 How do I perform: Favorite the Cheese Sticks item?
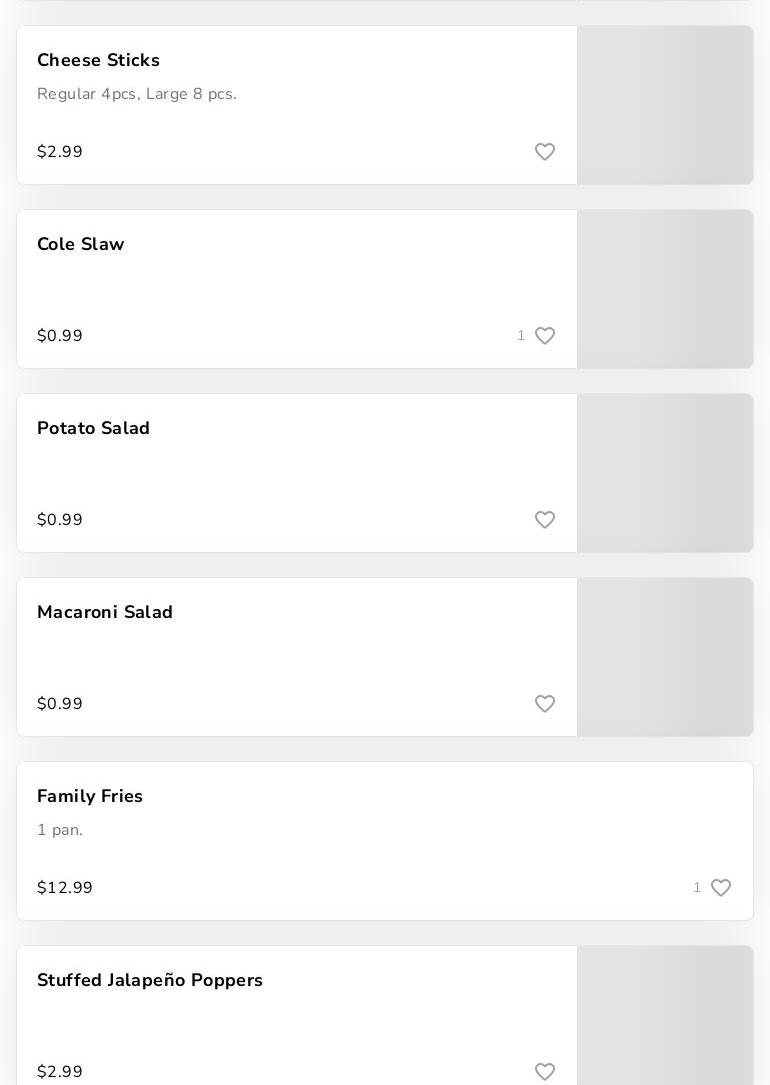[x=545, y=152]
